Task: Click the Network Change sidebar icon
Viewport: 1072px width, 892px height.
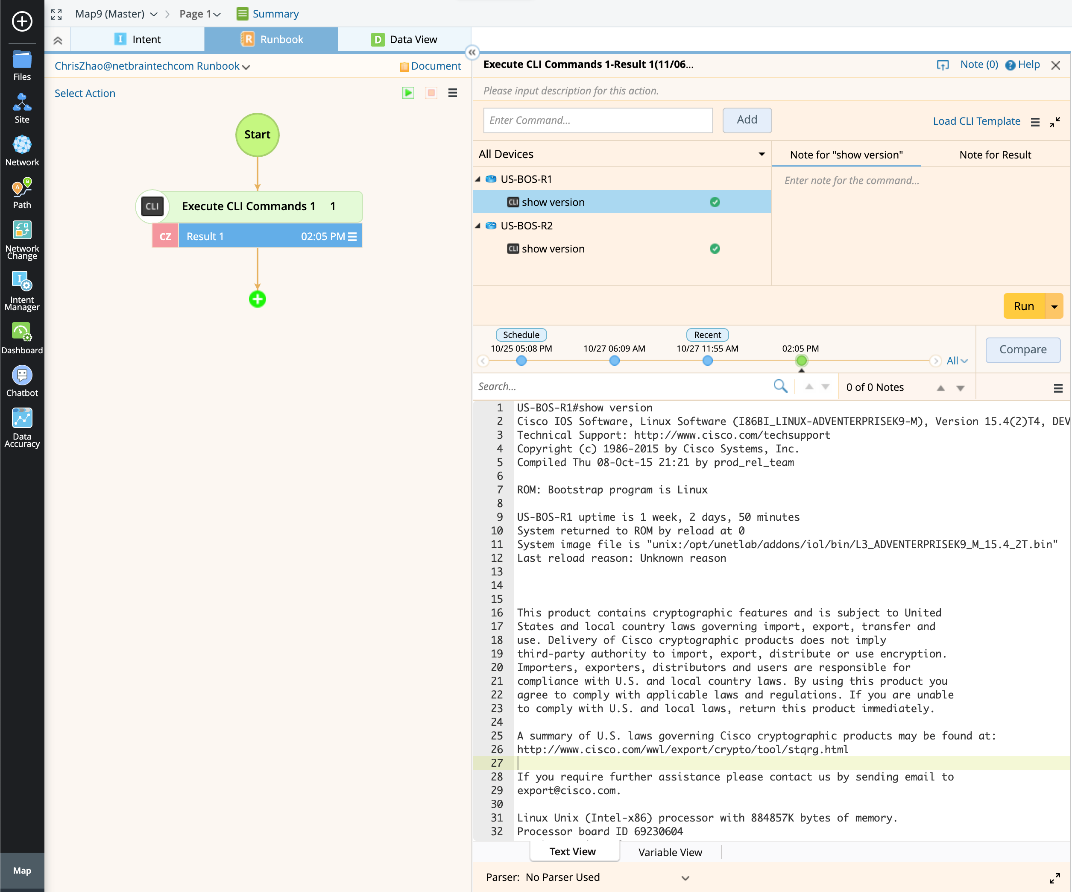Action: click(x=22, y=232)
